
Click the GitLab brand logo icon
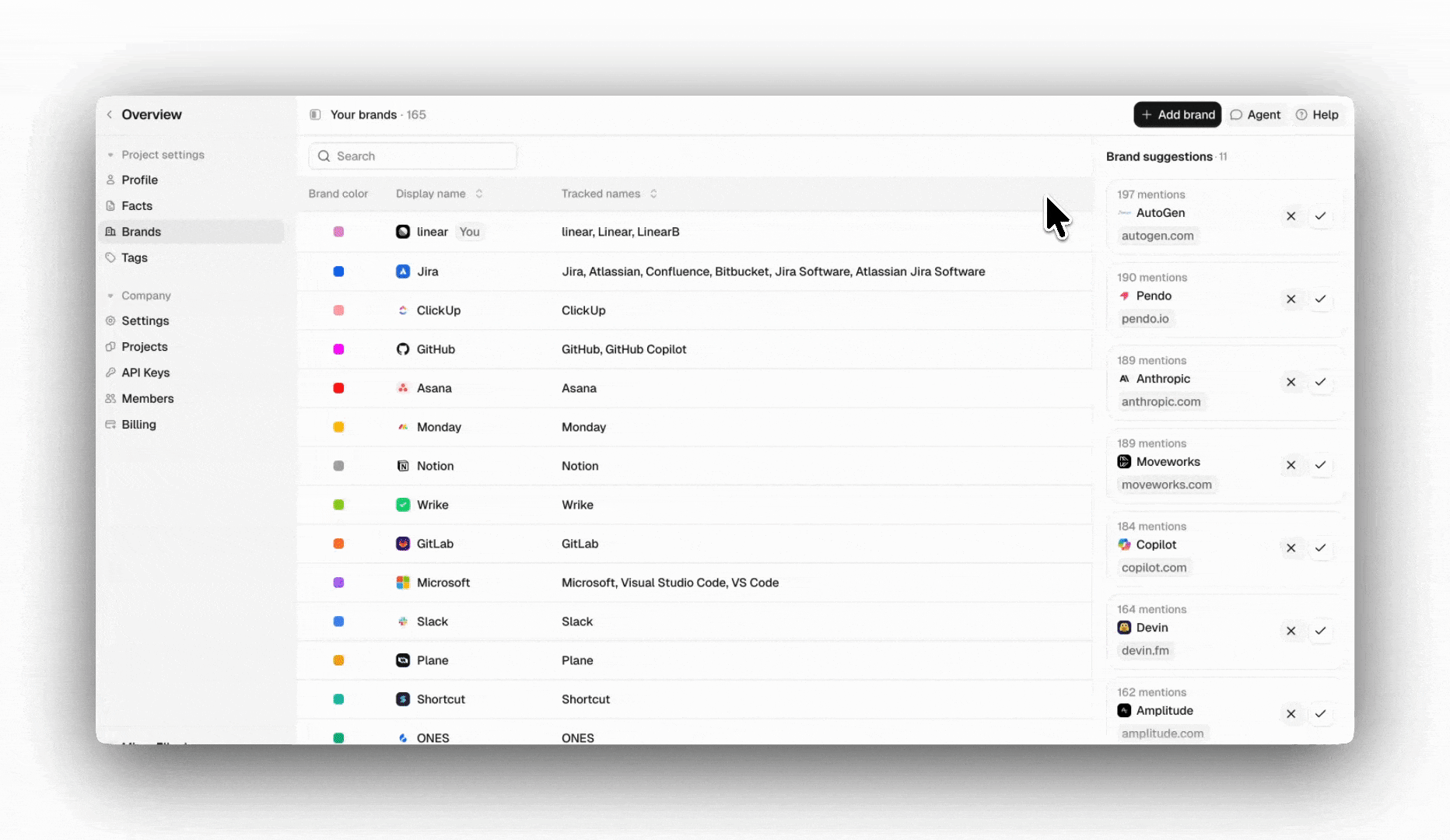pos(403,544)
